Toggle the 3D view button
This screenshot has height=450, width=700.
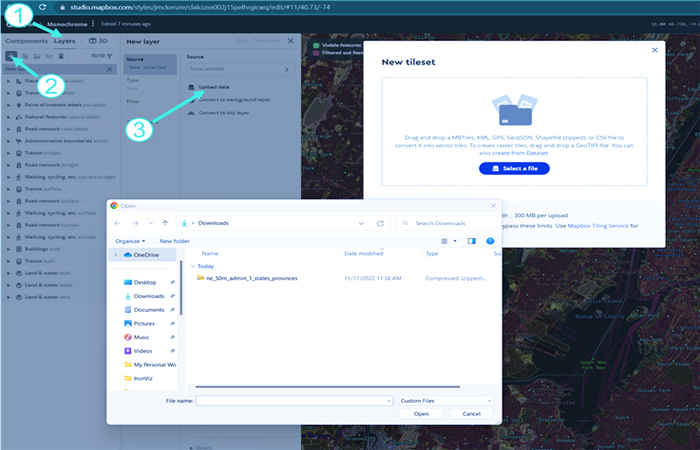98,41
